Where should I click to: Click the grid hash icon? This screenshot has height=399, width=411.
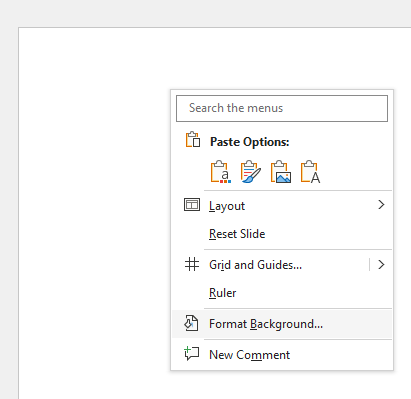[x=192, y=265]
